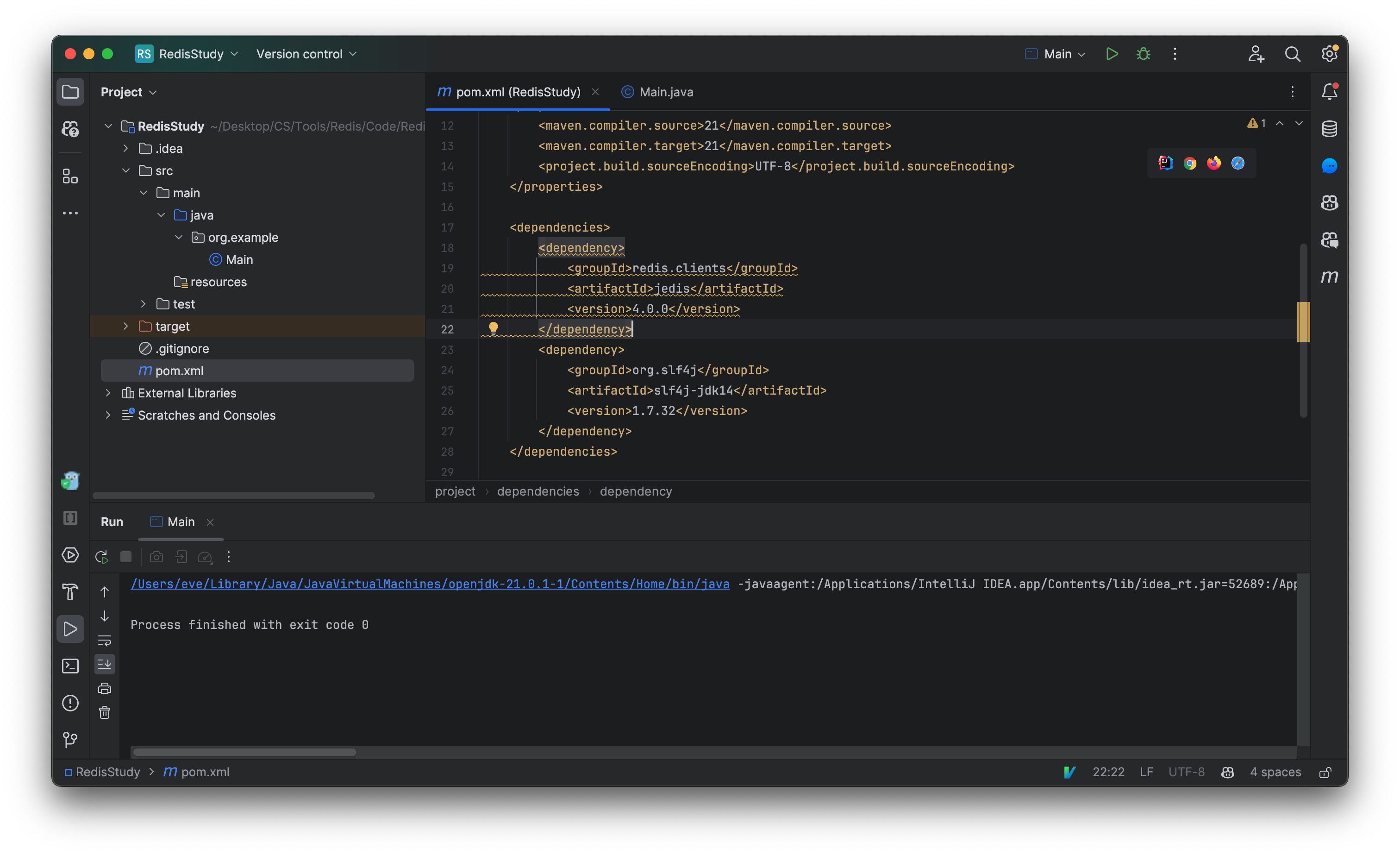Open the Git tool window

70,740
